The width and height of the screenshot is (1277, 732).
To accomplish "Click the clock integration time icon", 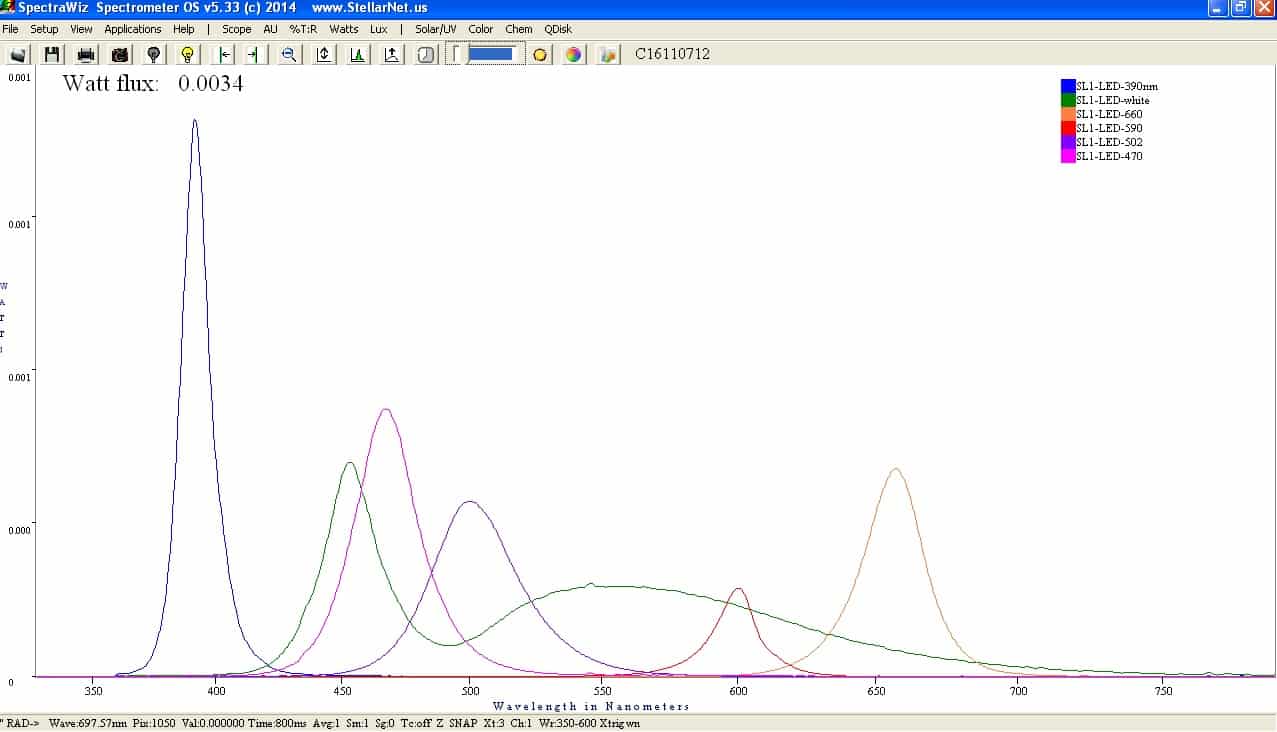I will coord(426,54).
